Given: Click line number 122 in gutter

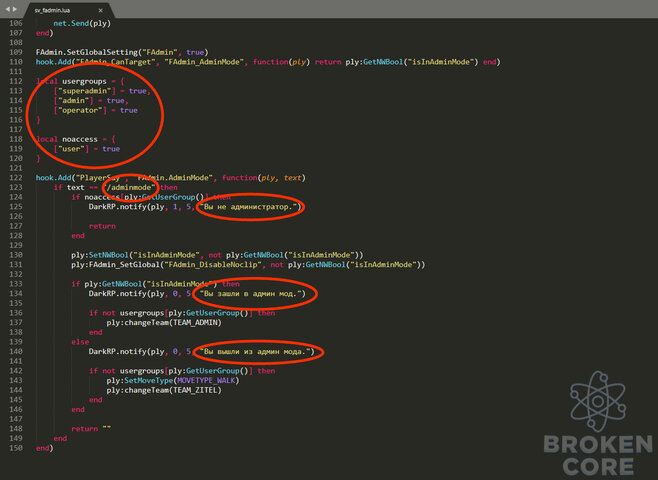Looking at the screenshot, I should 16,178.
